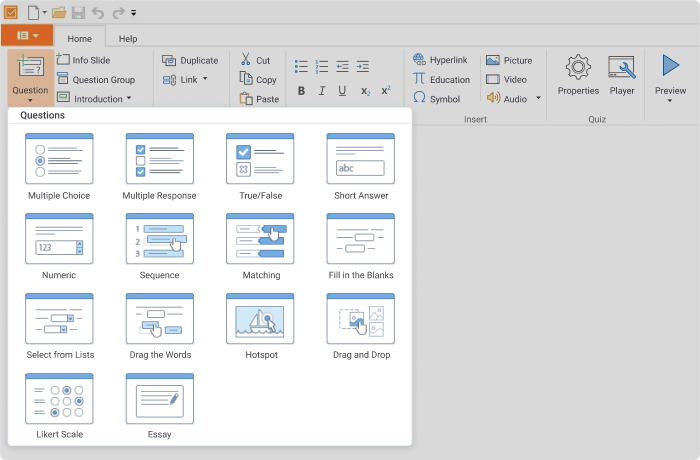Viewport: 700px width, 460px height.
Task: Click the Hyperlink insert icon
Action: tap(419, 59)
